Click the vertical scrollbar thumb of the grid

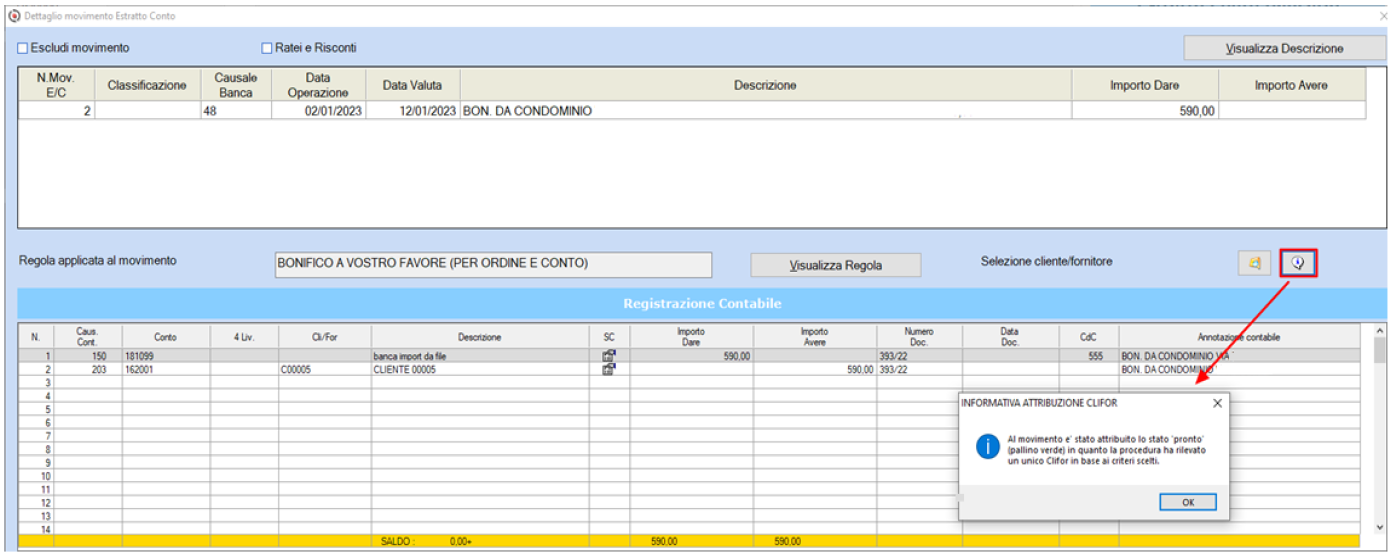pos(1380,350)
